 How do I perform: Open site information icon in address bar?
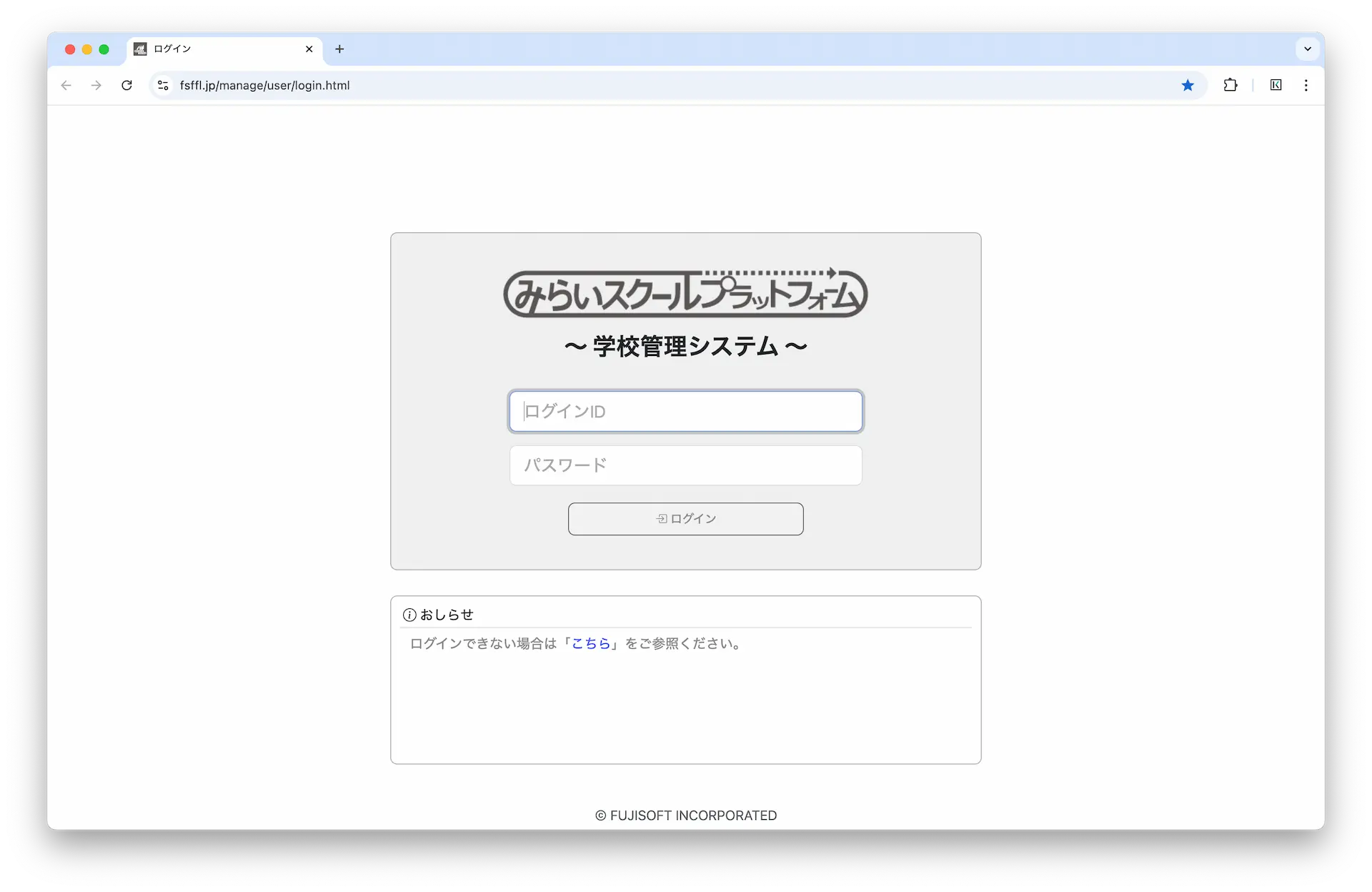(163, 85)
